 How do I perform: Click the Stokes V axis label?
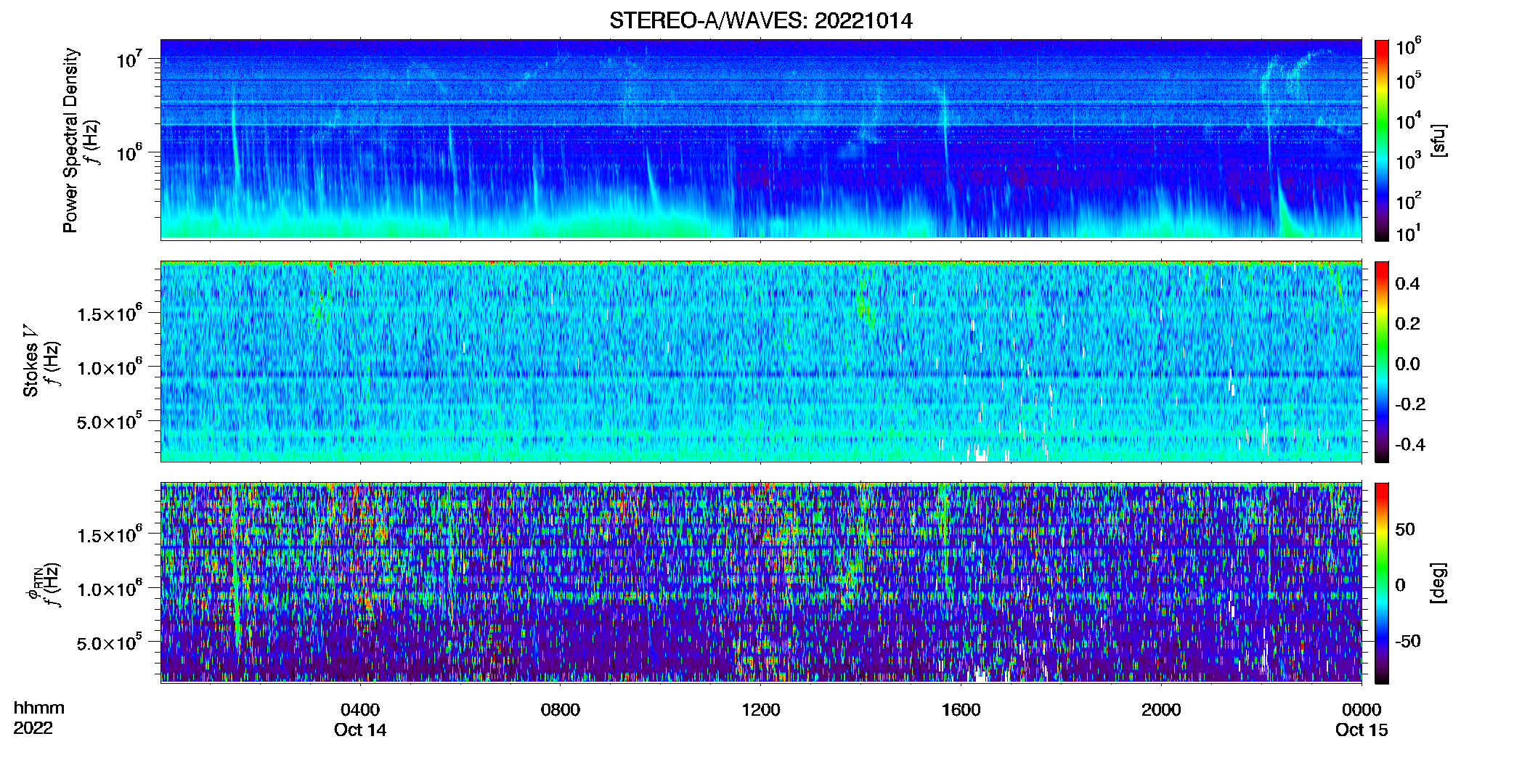(x=30, y=361)
